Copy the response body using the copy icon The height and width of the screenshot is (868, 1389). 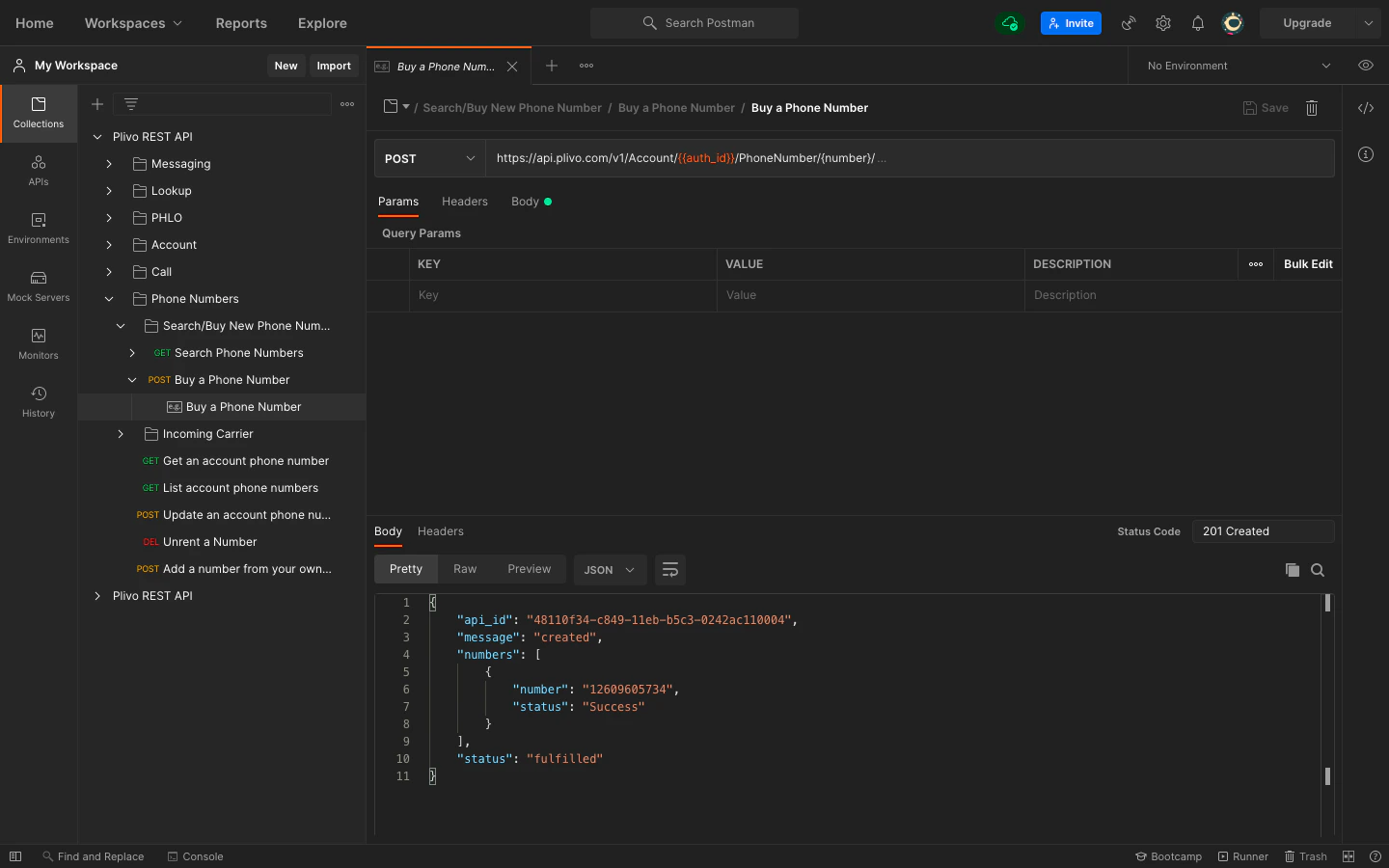1292,570
